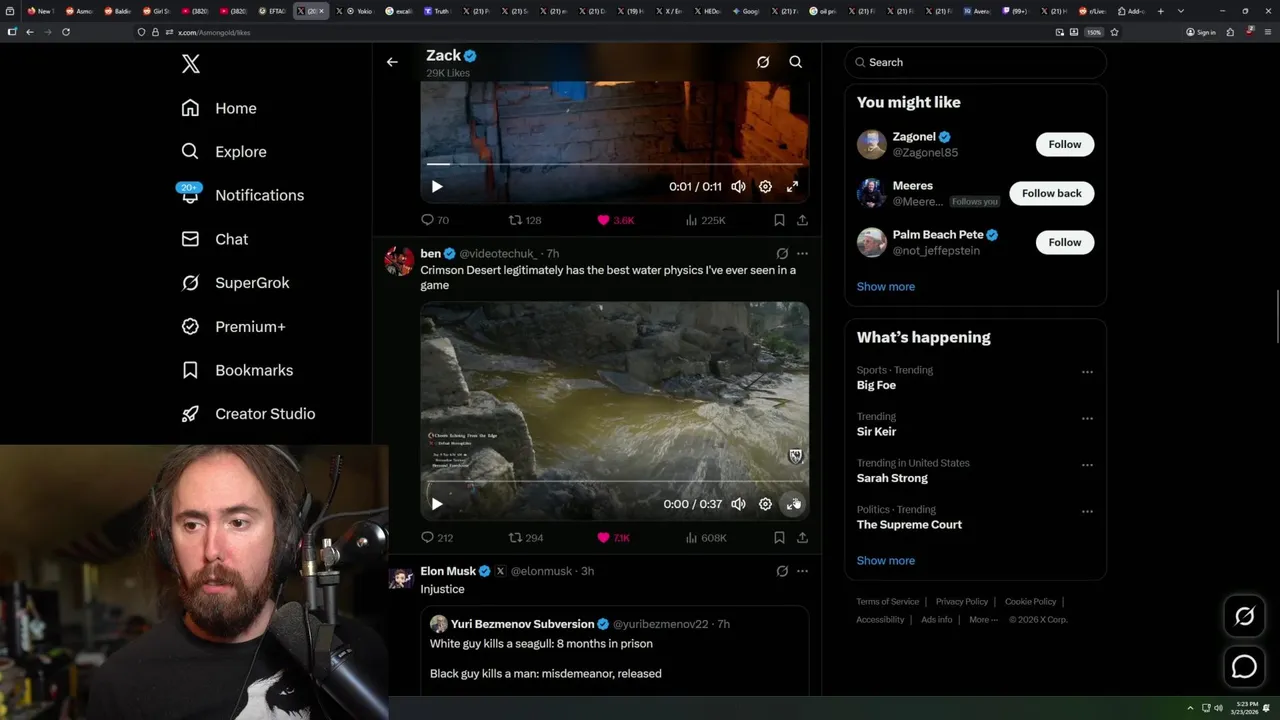The image size is (1280, 720).
Task: Open SuperGrok
Action: pyautogui.click(x=235, y=283)
